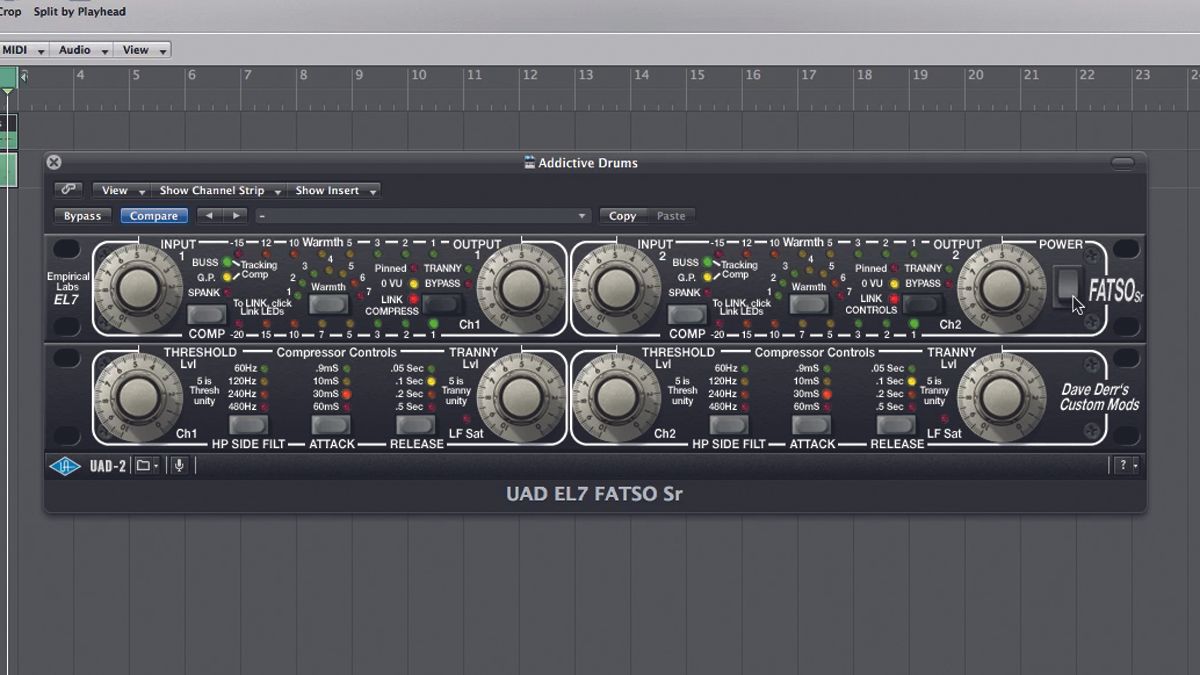The height and width of the screenshot is (675, 1200).
Task: Adjust the Ch1 INPUT knob
Action: (x=137, y=287)
